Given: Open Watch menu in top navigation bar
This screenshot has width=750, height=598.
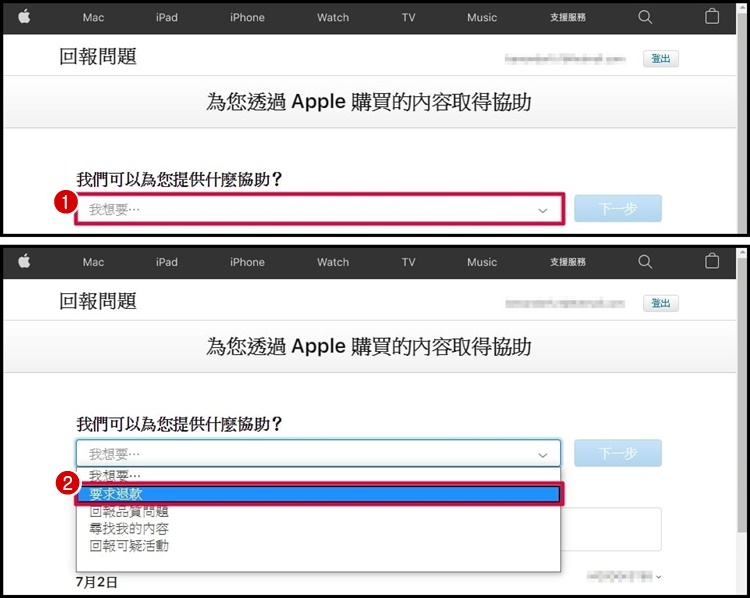Looking at the screenshot, I should [x=333, y=18].
